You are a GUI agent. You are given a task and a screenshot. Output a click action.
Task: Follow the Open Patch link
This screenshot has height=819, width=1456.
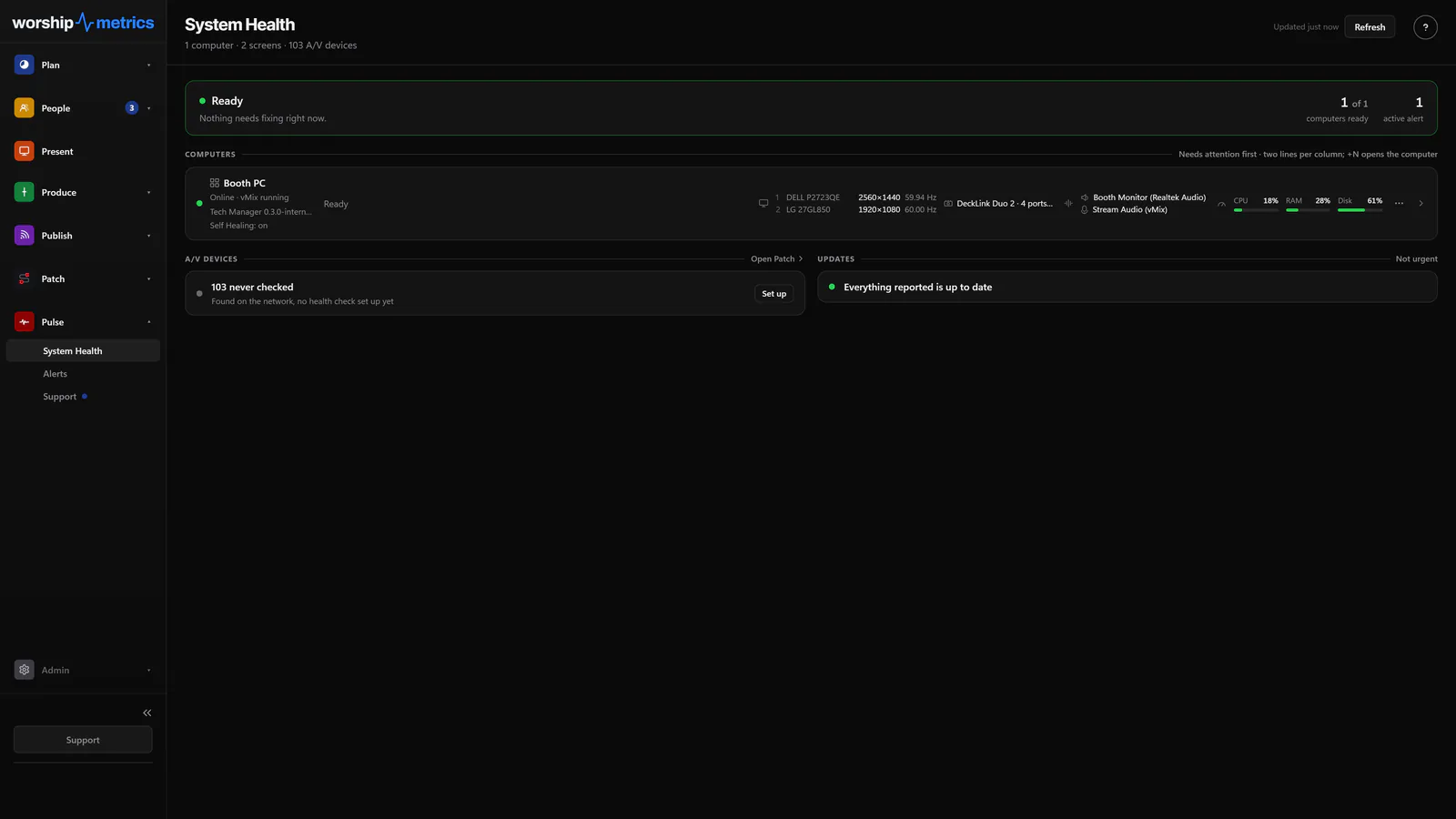click(x=776, y=259)
